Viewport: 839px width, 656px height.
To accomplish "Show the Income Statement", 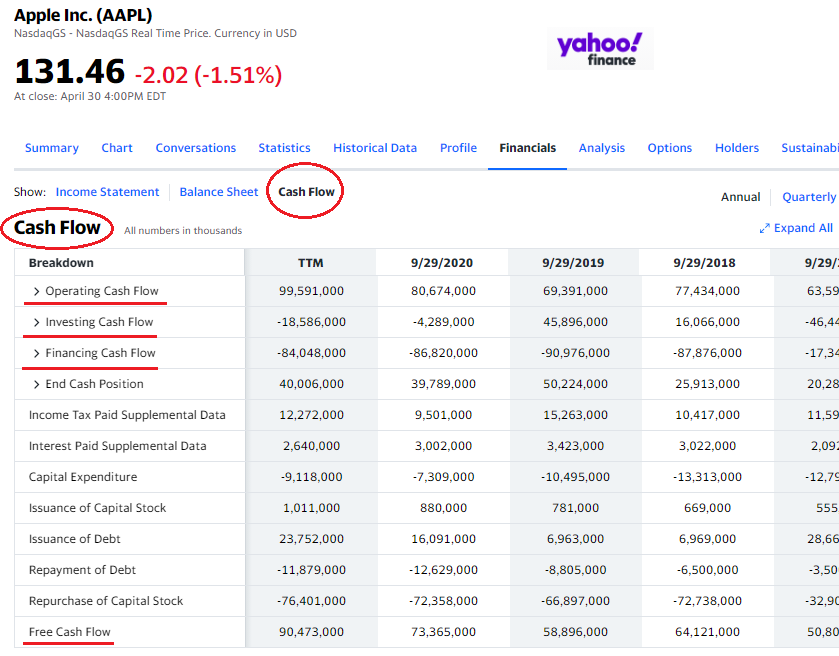I will pyautogui.click(x=107, y=192).
